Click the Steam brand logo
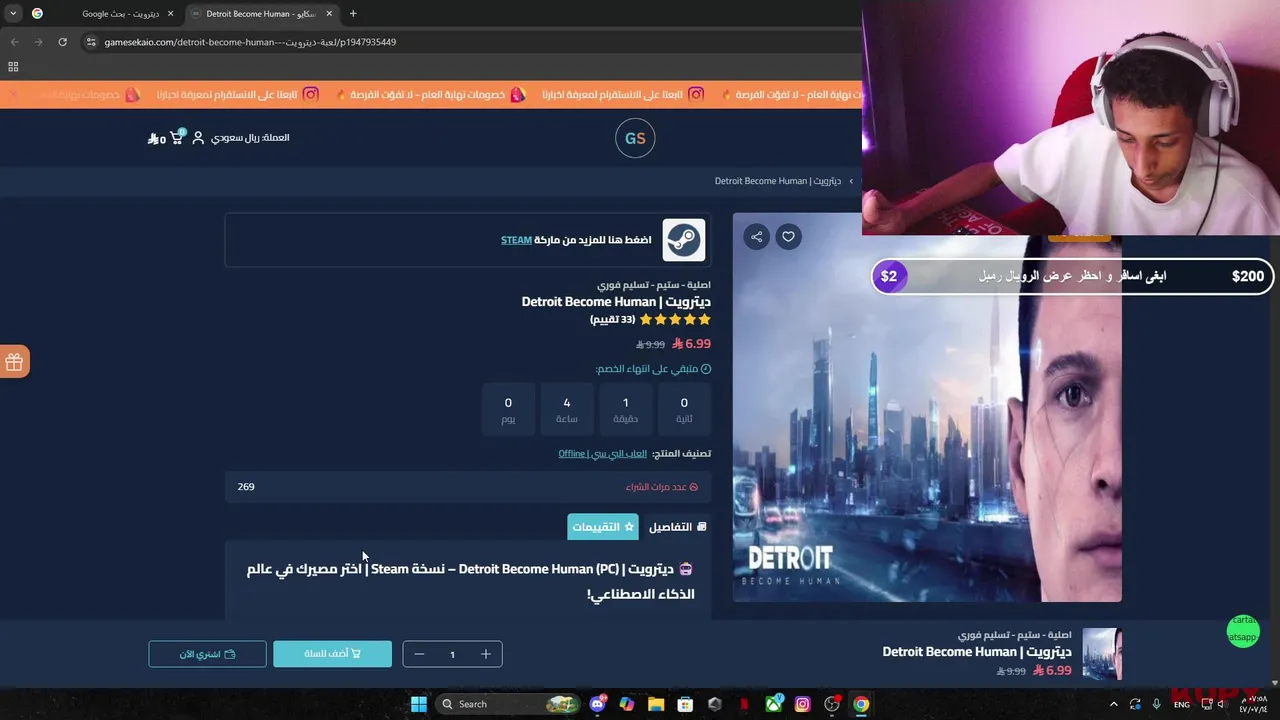This screenshot has height=720, width=1280. coord(684,240)
